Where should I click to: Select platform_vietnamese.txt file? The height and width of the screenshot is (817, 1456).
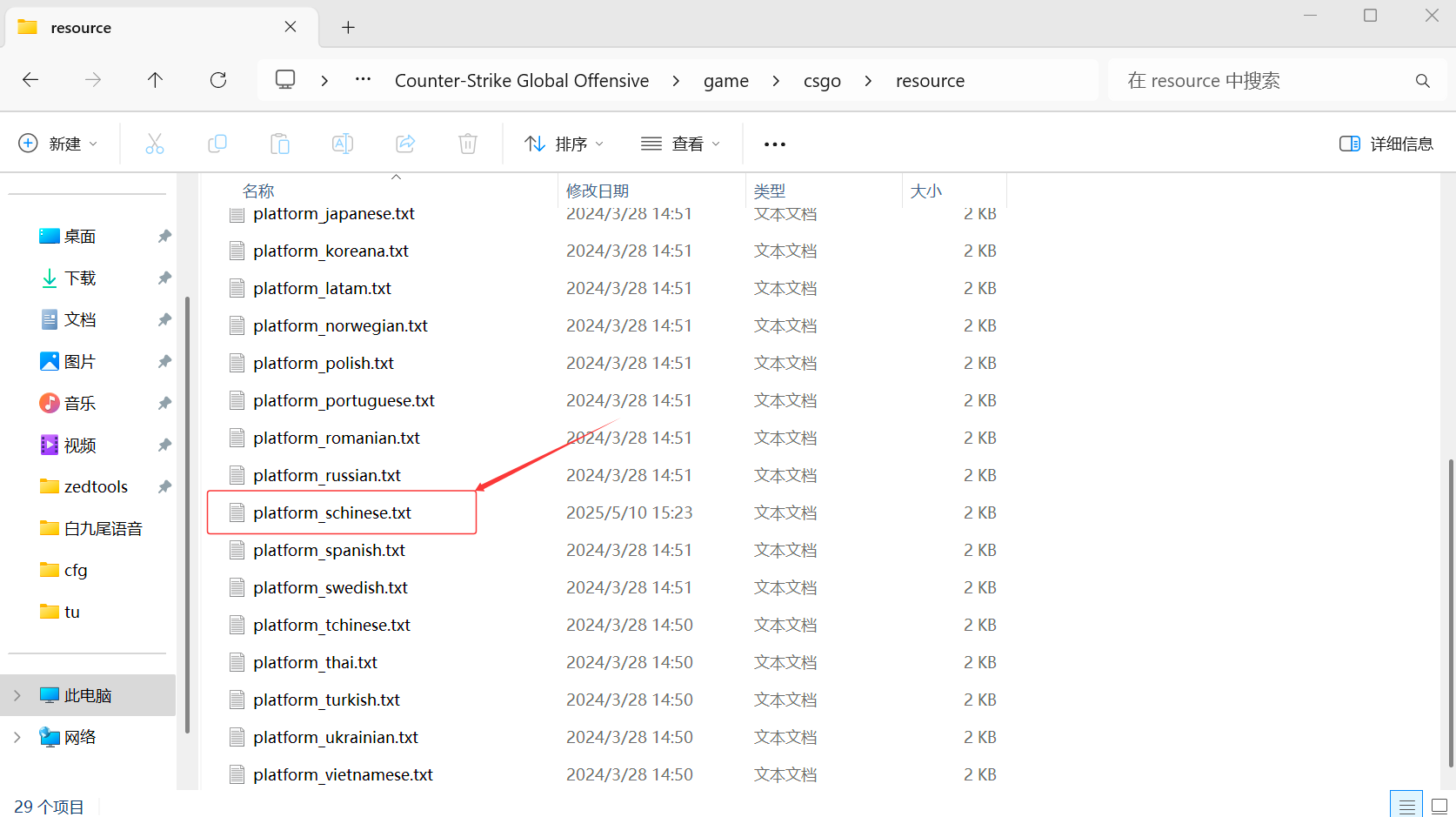[343, 774]
